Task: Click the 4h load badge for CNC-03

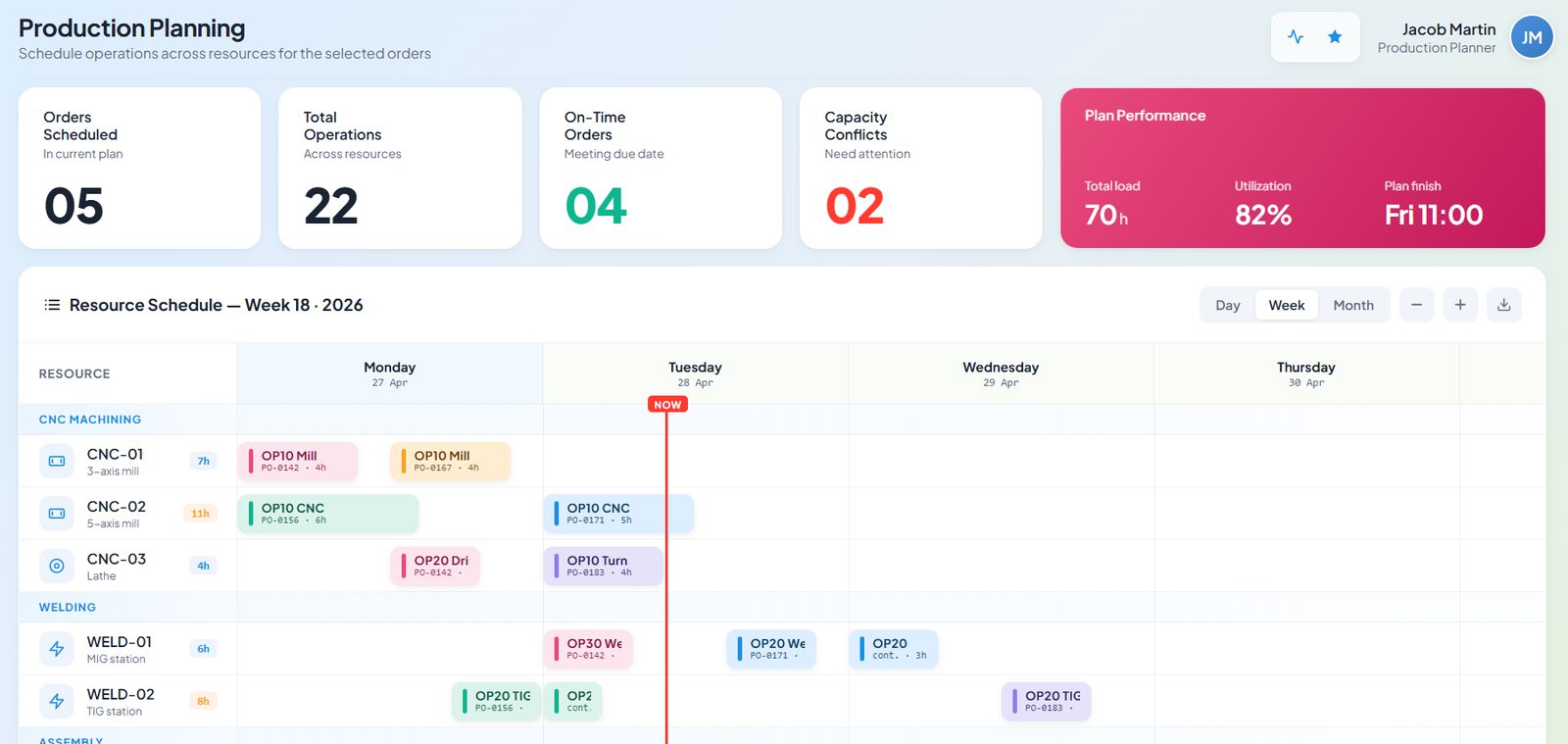Action: pos(203,566)
